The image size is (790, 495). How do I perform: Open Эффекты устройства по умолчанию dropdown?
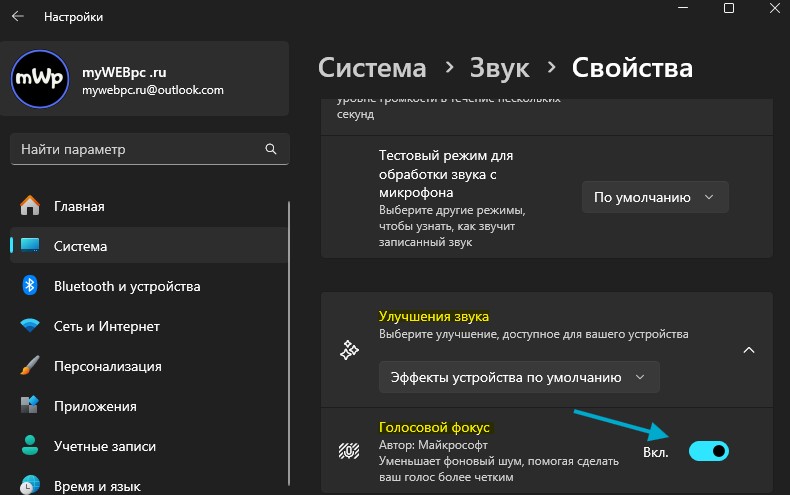click(x=519, y=377)
